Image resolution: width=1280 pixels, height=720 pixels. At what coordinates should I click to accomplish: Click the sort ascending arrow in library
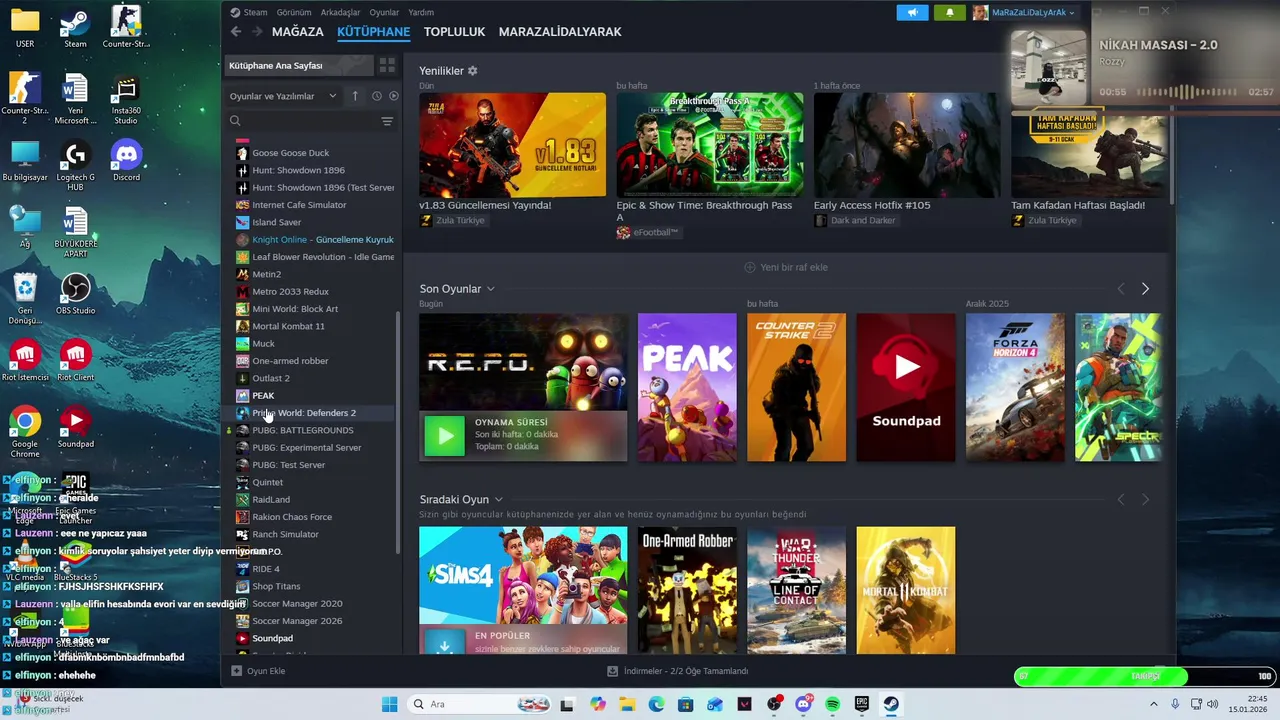355,96
